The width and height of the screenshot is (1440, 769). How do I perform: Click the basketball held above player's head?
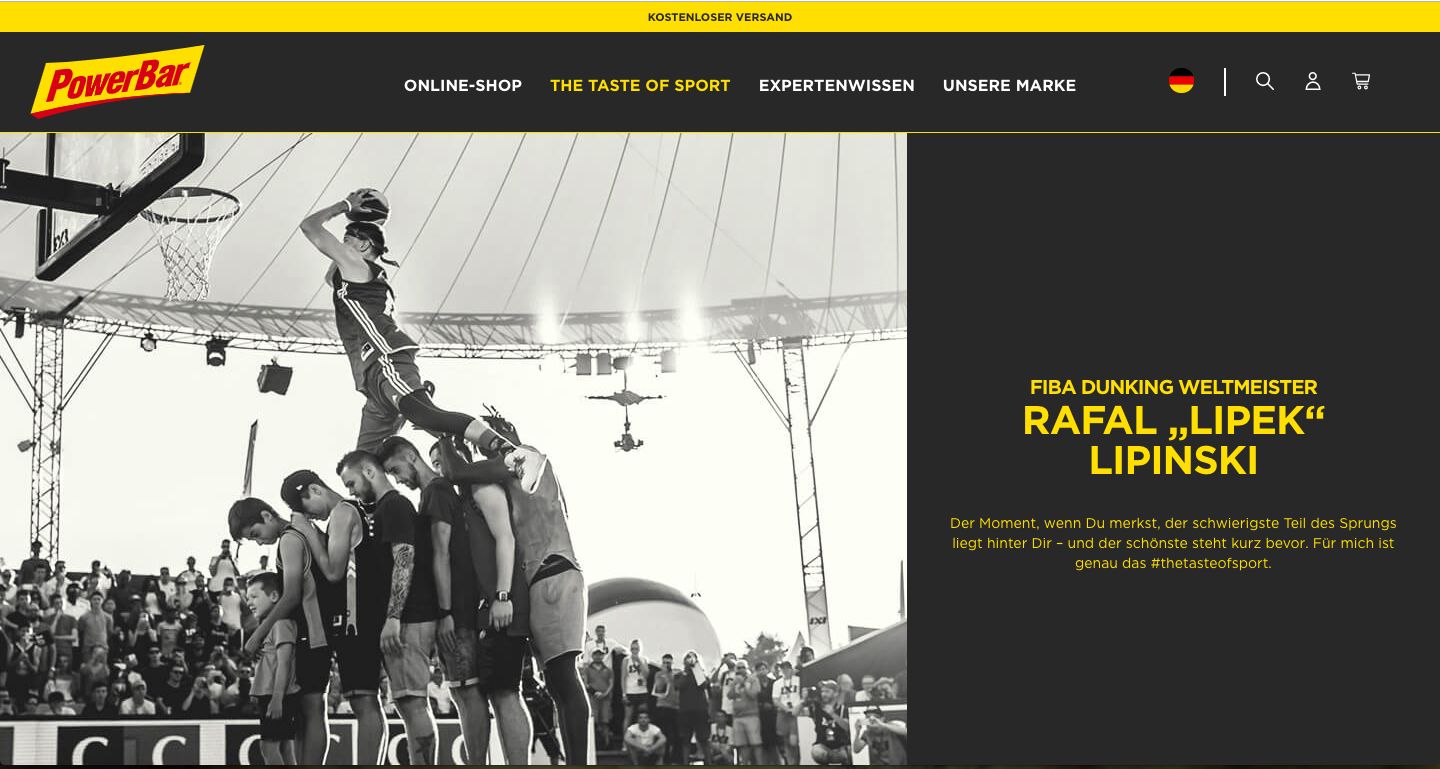coord(369,206)
